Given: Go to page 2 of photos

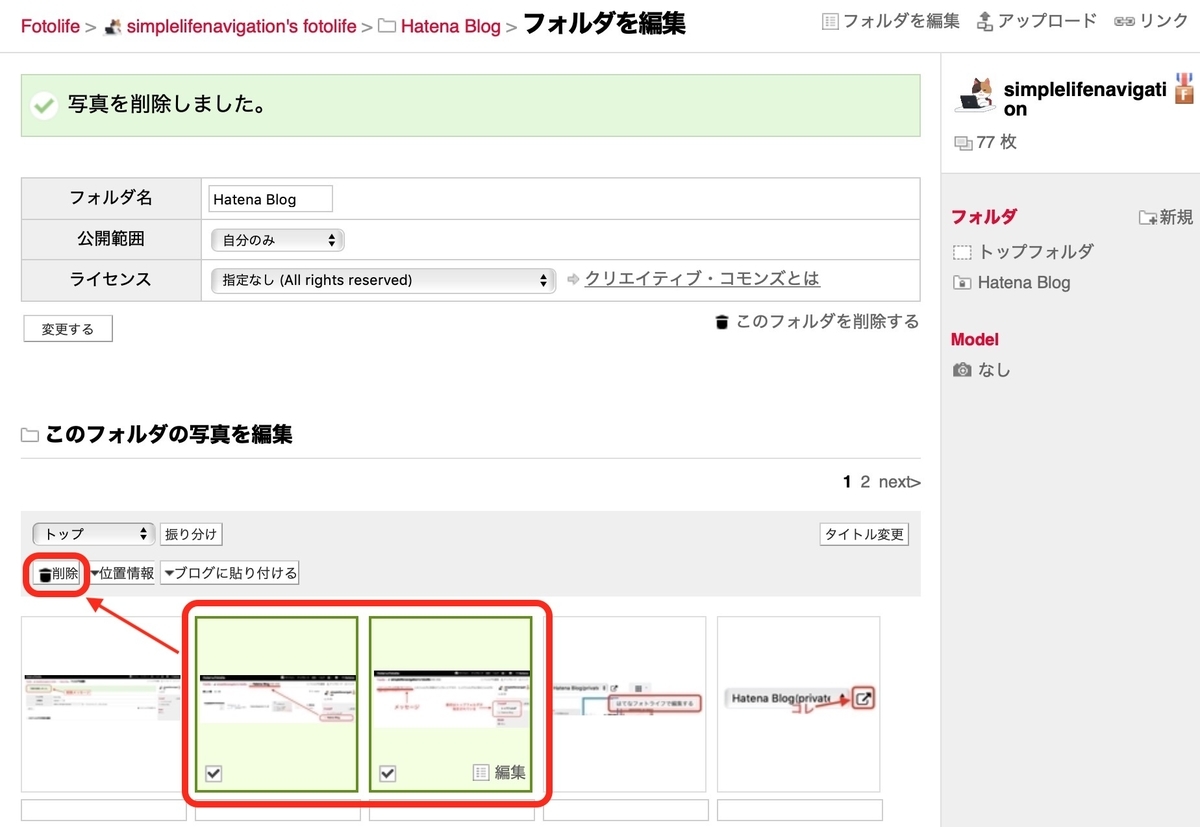Looking at the screenshot, I should point(866,482).
